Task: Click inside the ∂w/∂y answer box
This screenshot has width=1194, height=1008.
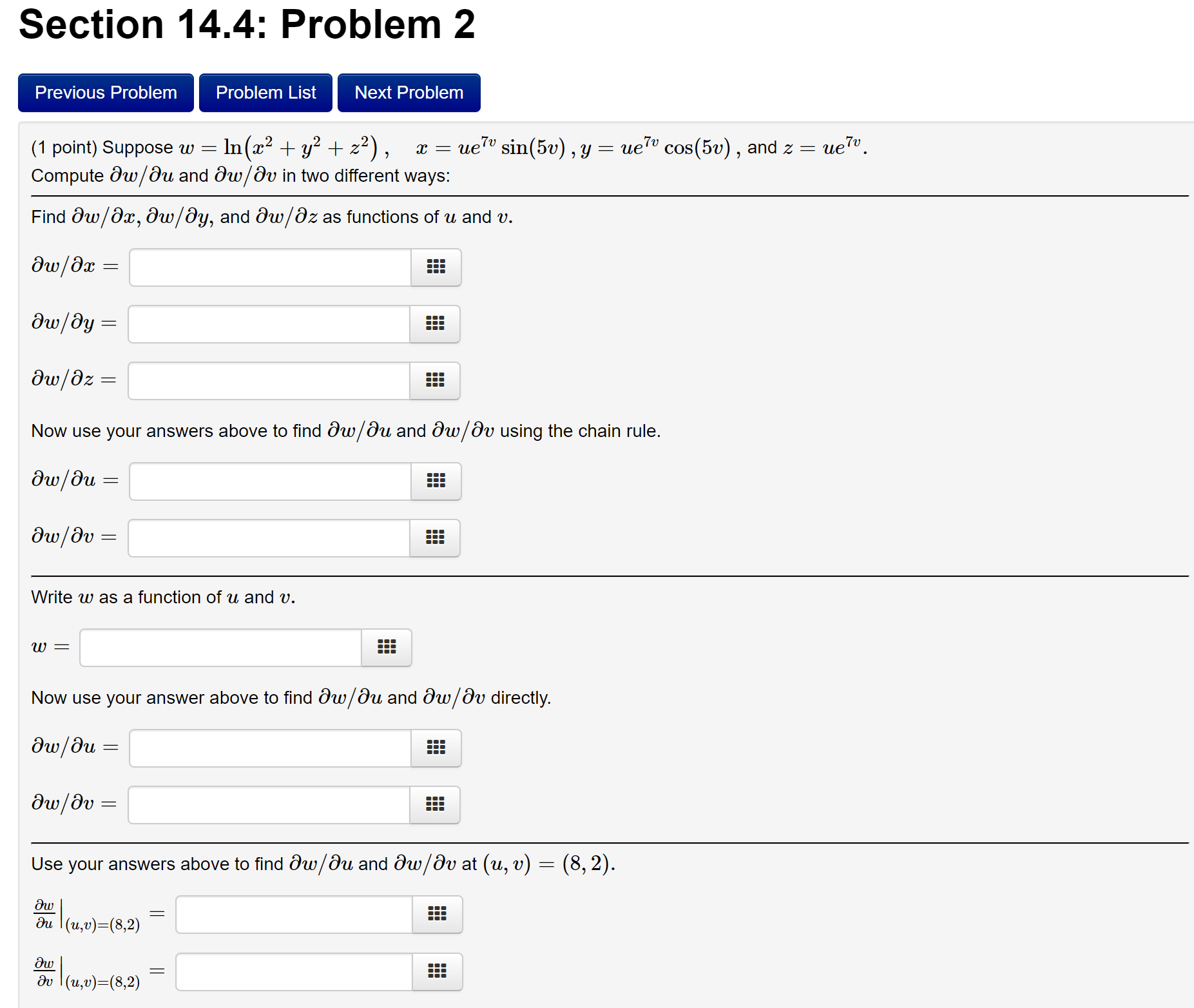Action: 269,324
